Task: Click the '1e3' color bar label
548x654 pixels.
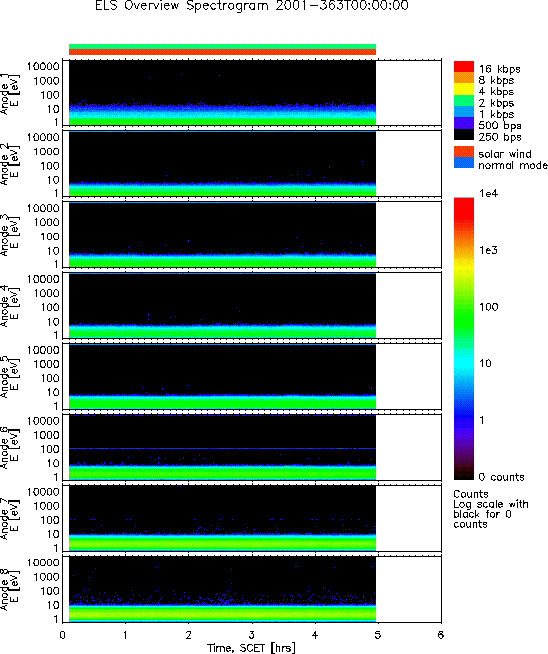Action: [x=488, y=250]
